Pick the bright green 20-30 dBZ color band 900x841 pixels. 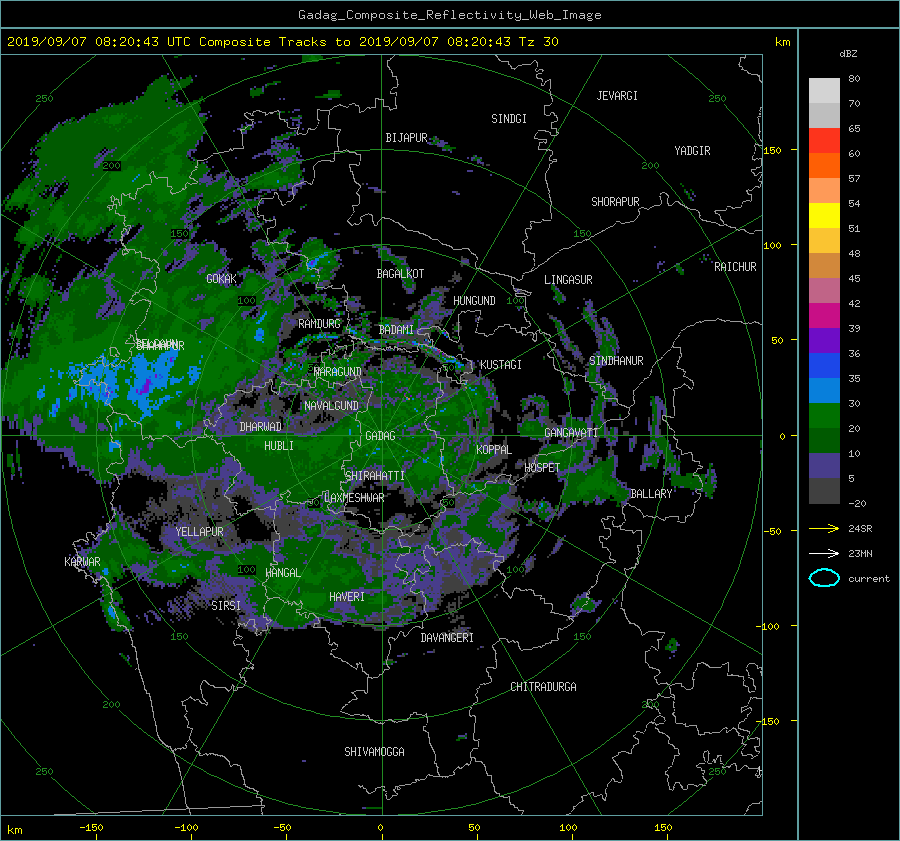[824, 415]
